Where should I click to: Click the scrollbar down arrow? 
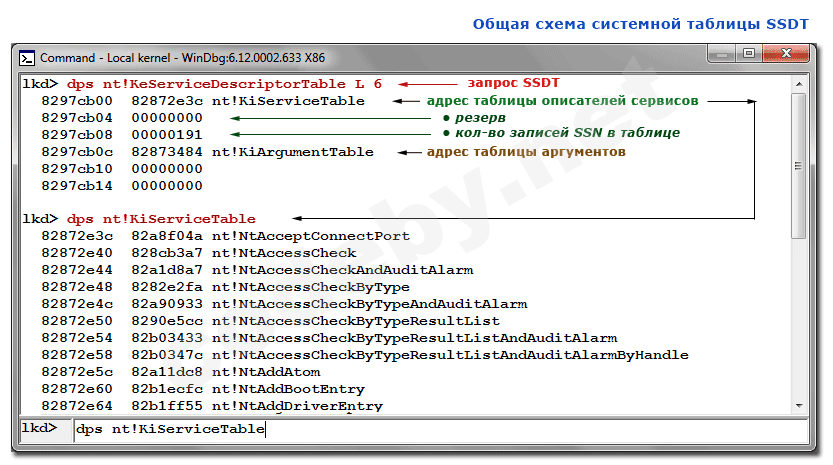tap(798, 406)
